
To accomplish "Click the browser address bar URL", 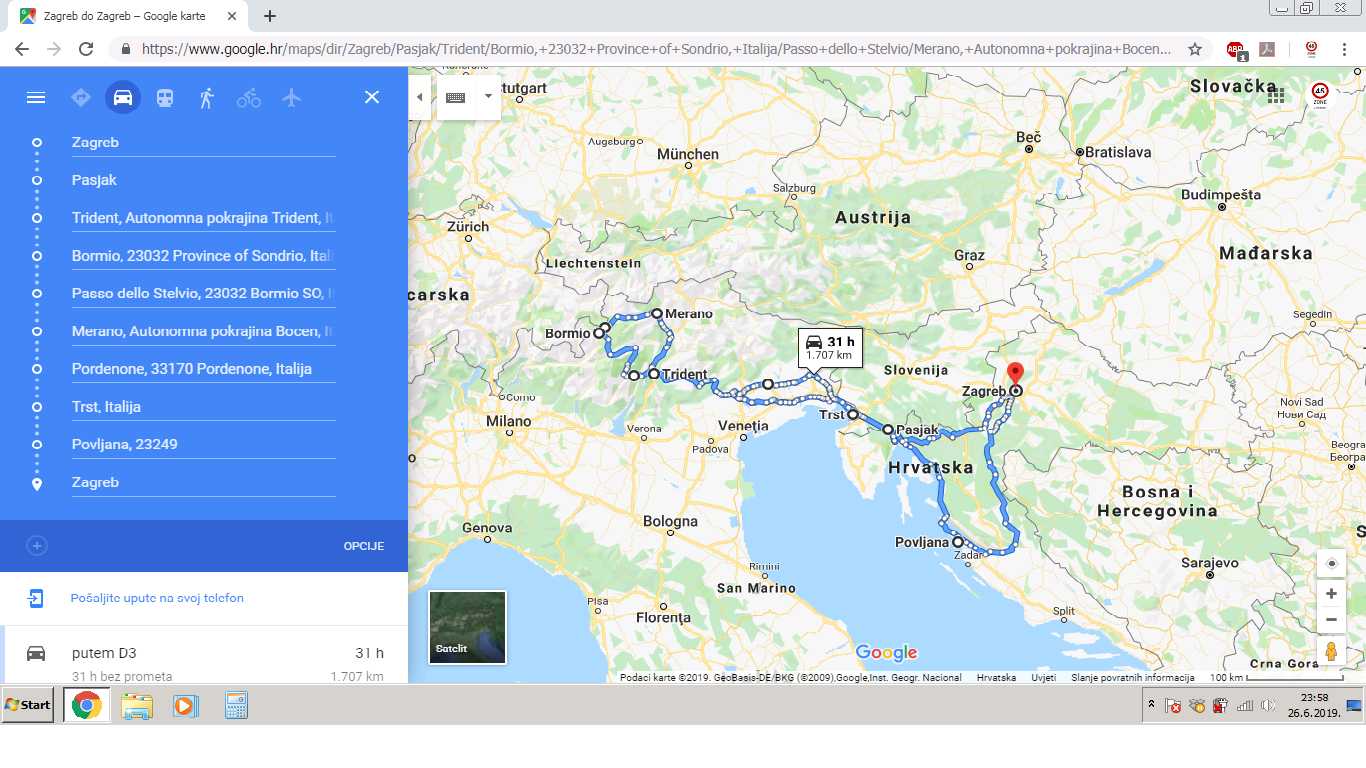I will (x=656, y=49).
